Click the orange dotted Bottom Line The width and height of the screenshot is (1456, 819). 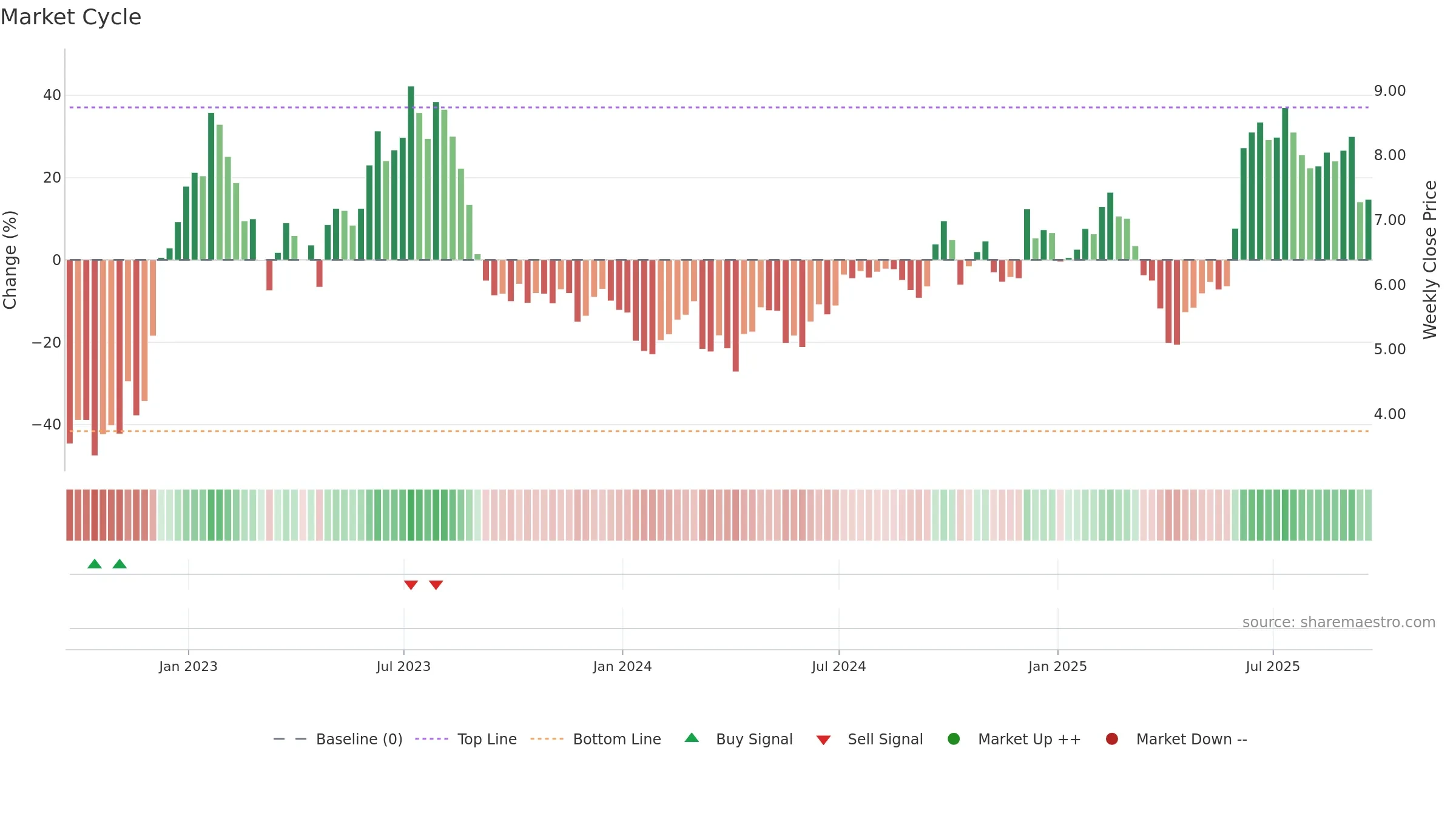[x=719, y=431]
